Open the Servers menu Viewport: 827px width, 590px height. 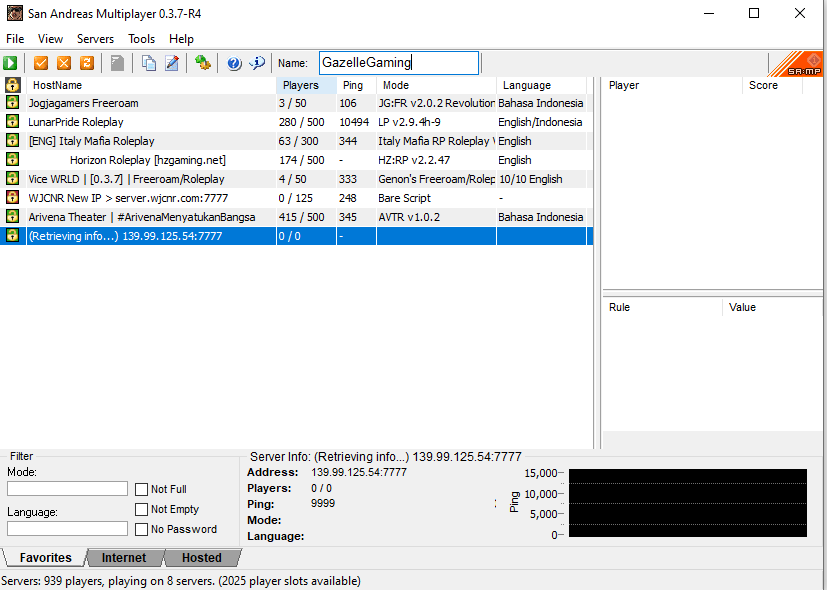[x=95, y=39]
